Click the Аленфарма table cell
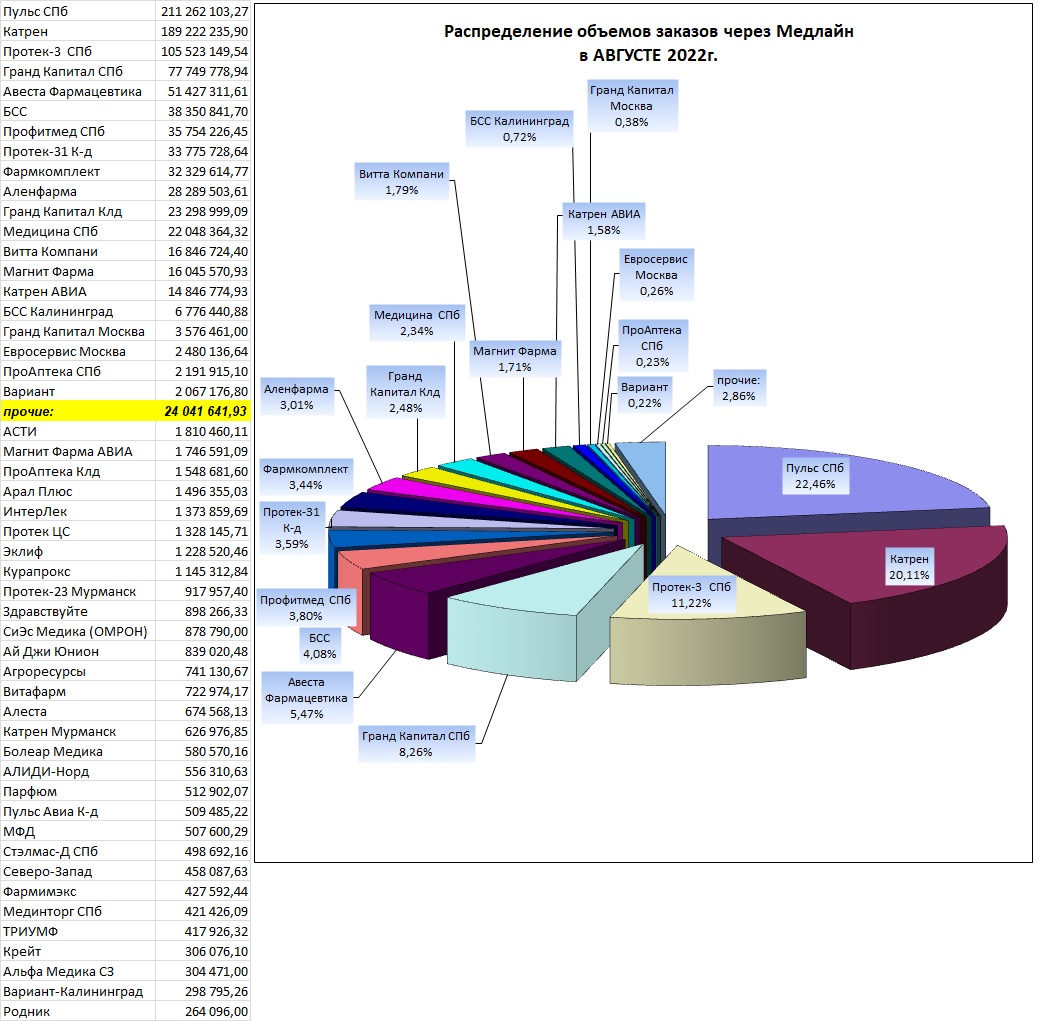1039x1021 pixels. click(x=78, y=191)
